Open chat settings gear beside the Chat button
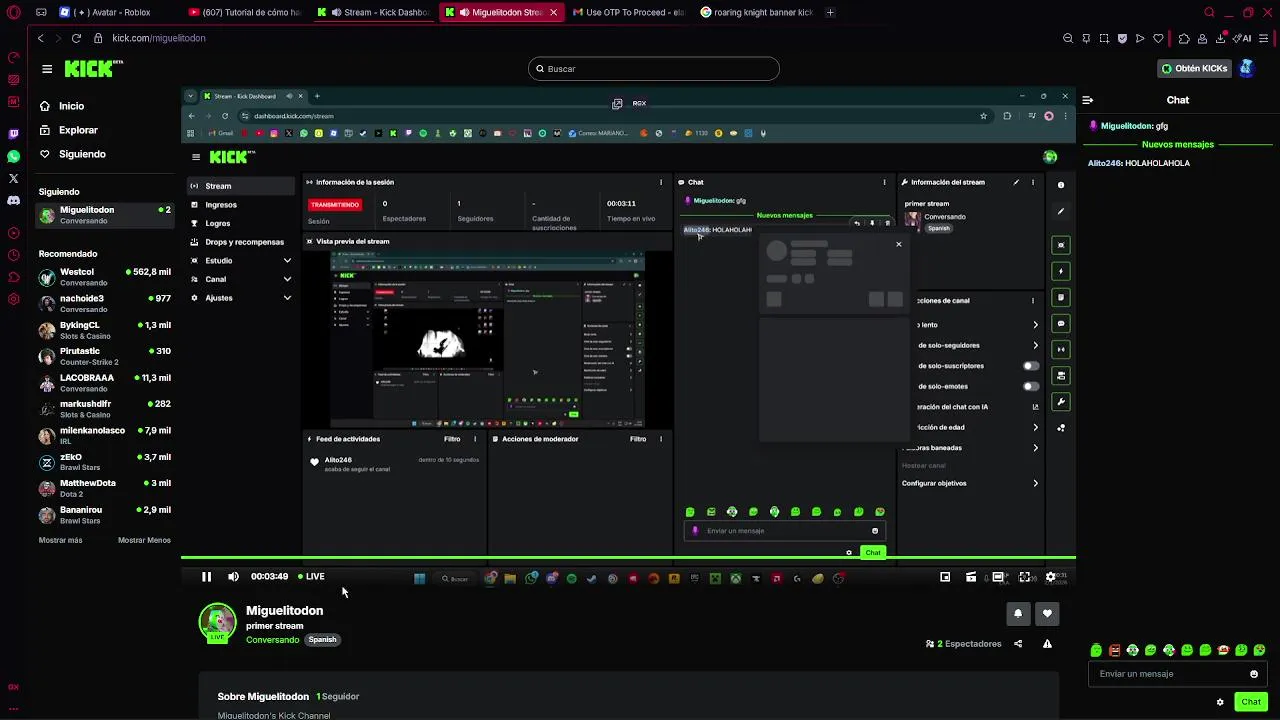 tap(1220, 702)
